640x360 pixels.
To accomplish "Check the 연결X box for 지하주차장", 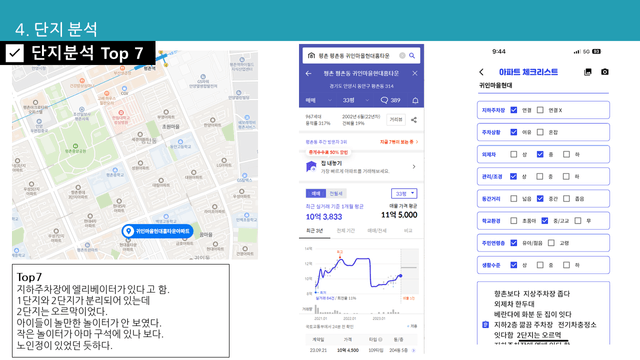I will [540, 110].
